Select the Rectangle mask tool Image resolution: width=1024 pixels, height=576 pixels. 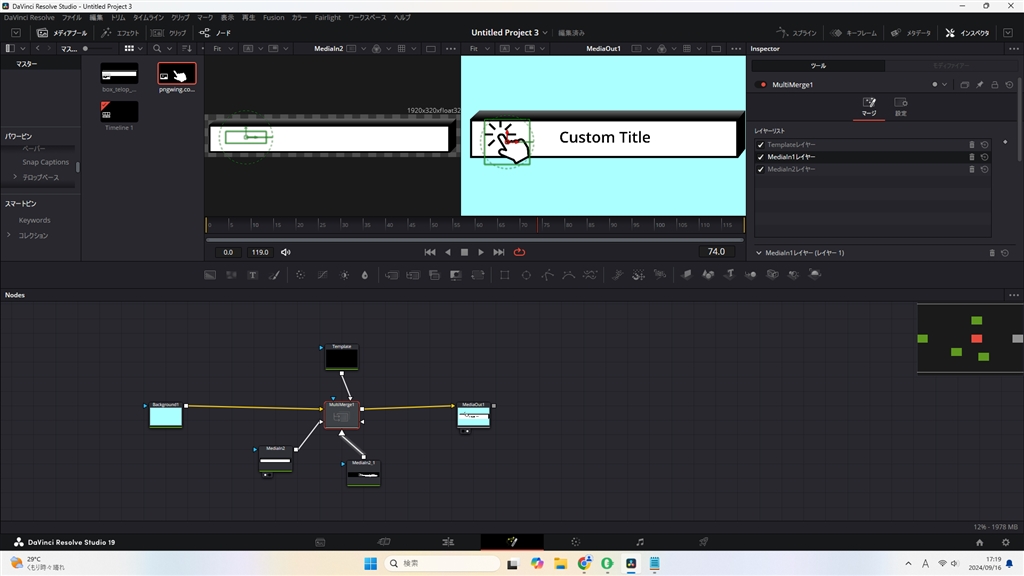point(504,275)
